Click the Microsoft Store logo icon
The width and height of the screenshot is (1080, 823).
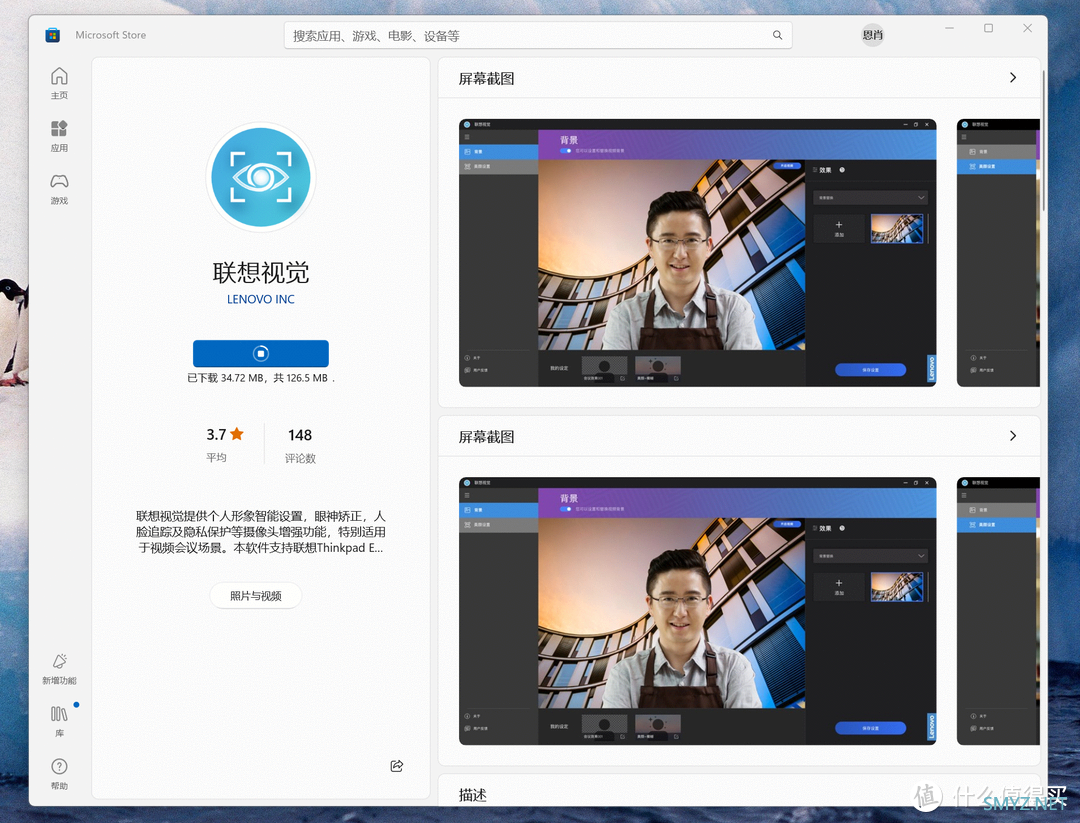52,35
